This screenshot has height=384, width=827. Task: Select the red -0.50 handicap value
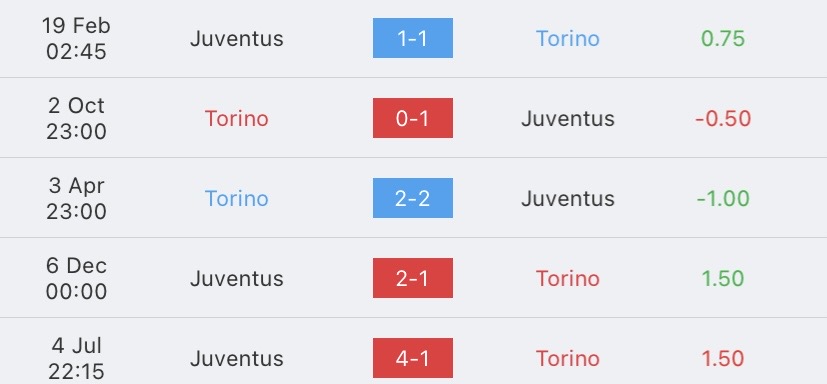pos(723,119)
